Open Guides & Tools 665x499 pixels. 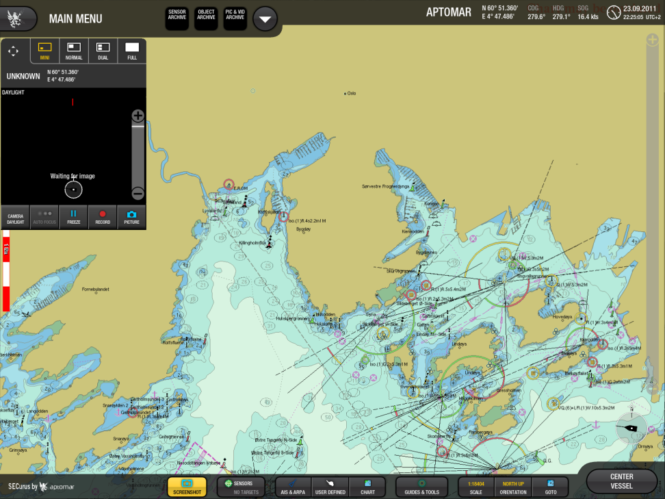[x=422, y=487]
